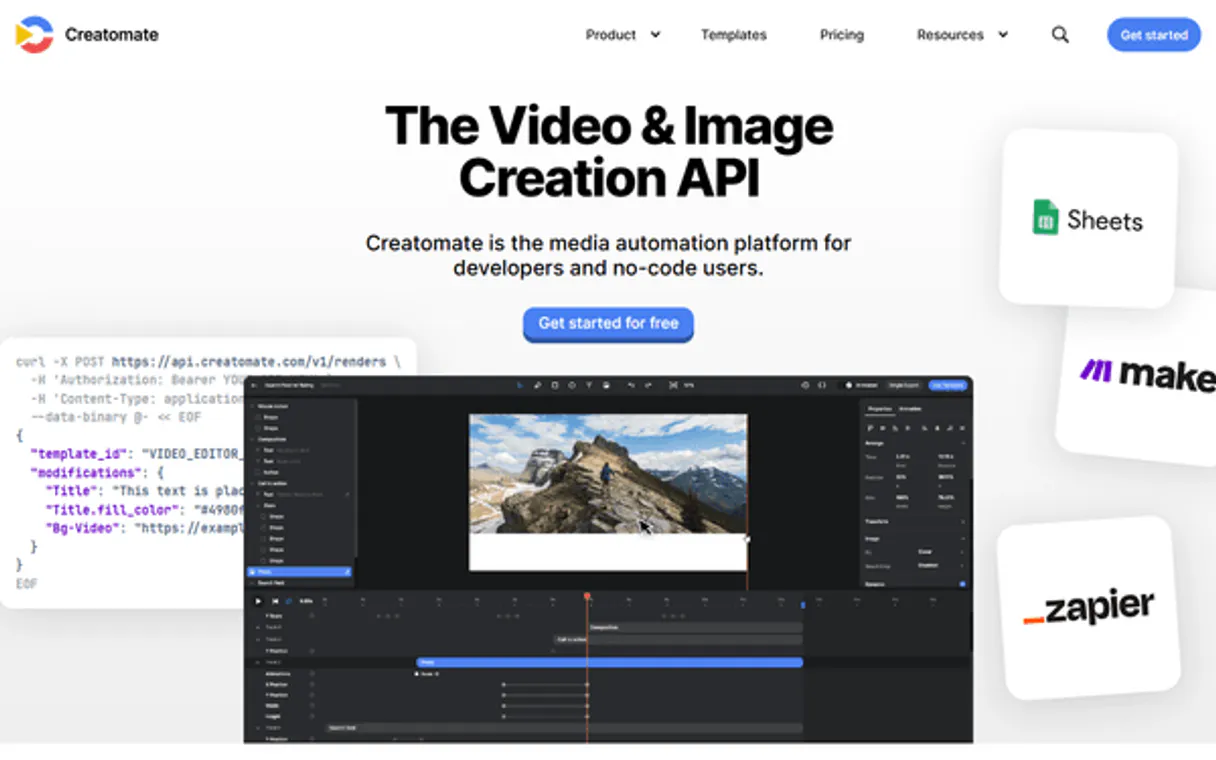The height and width of the screenshot is (760, 1216).
Task: Click the redo arrow in the editor toolbar
Action: click(648, 385)
